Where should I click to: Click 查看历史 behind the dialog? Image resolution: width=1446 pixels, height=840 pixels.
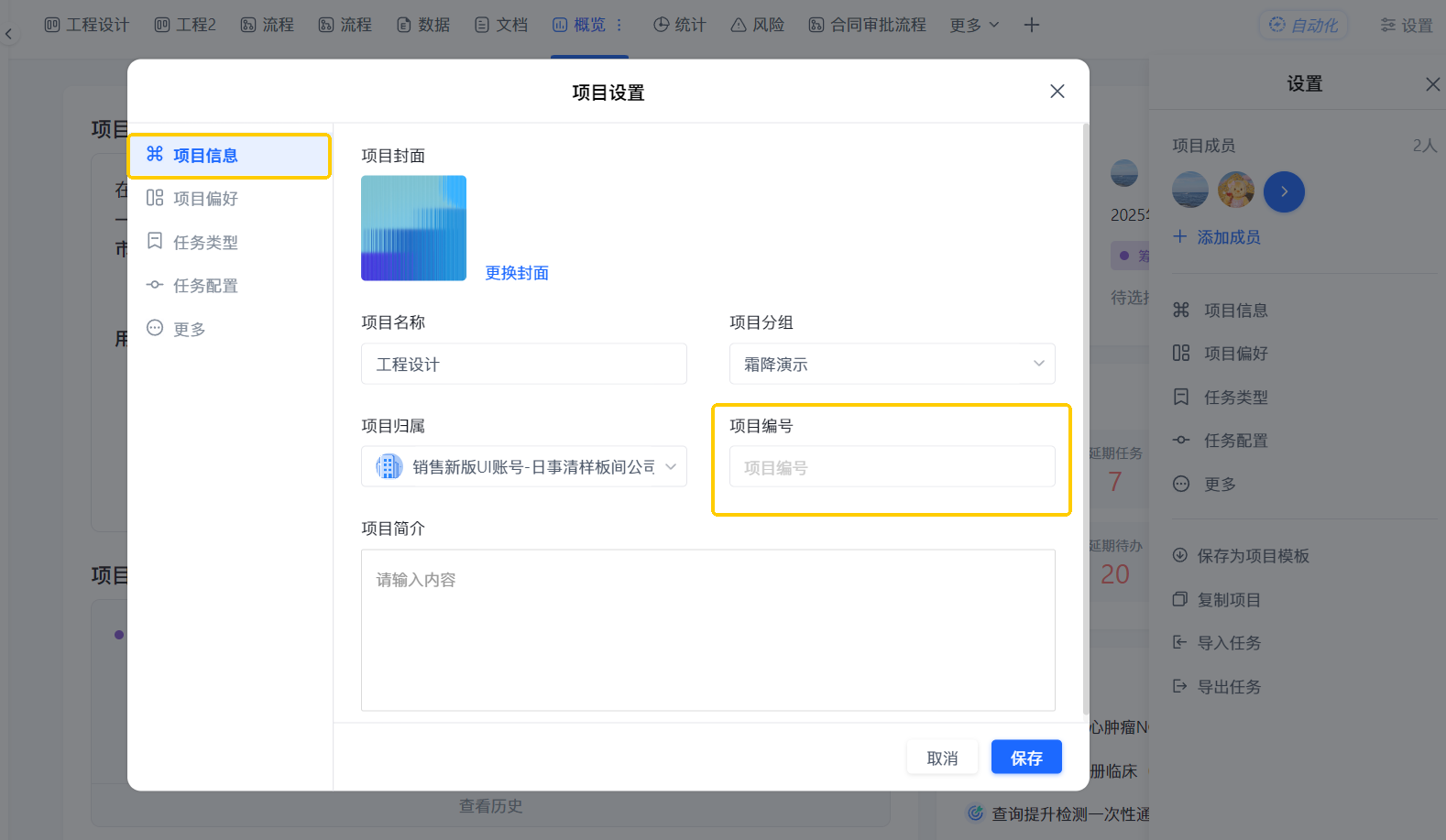pyautogui.click(x=491, y=806)
